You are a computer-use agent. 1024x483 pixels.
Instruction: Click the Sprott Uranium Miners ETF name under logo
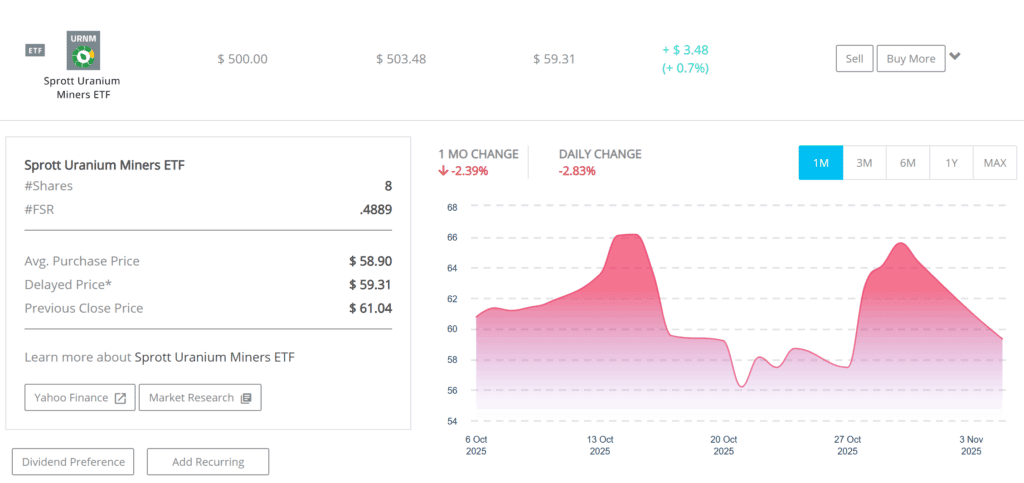(x=84, y=87)
